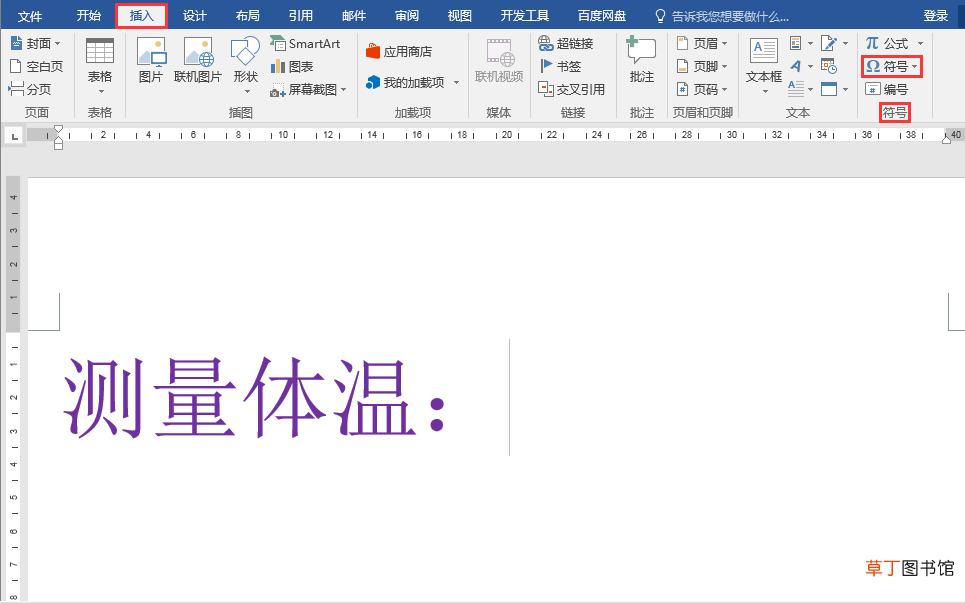965x603 pixels.
Task: Click the first line indent marker on ruler
Action: [x=58, y=130]
